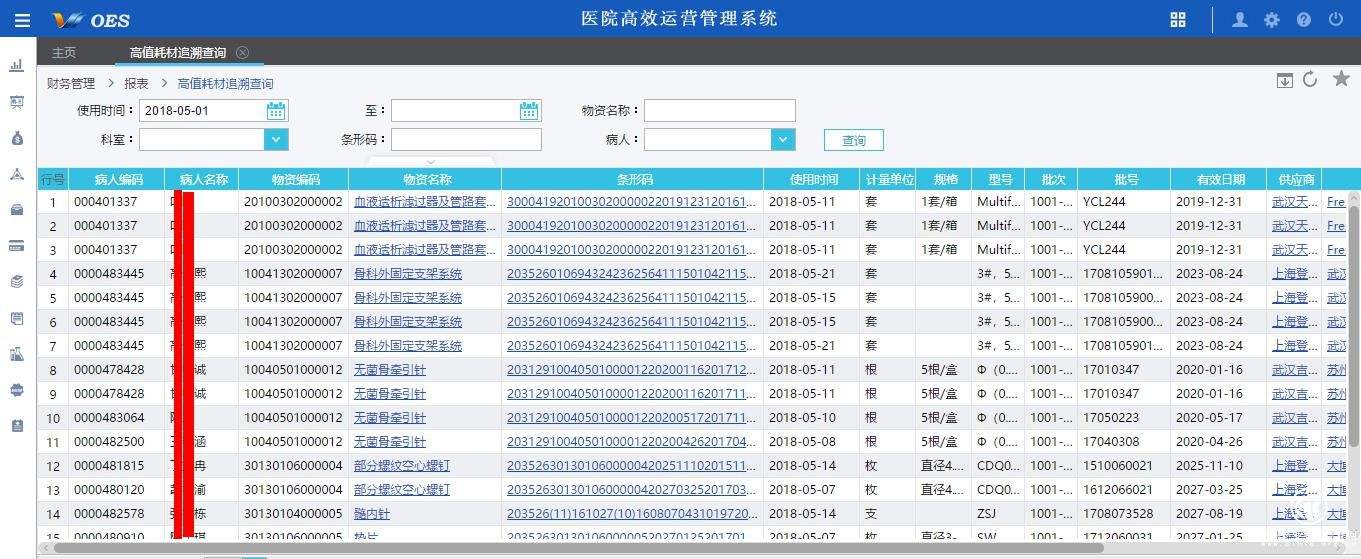Open row 10 supplier link 武汉吉

coord(1295,418)
